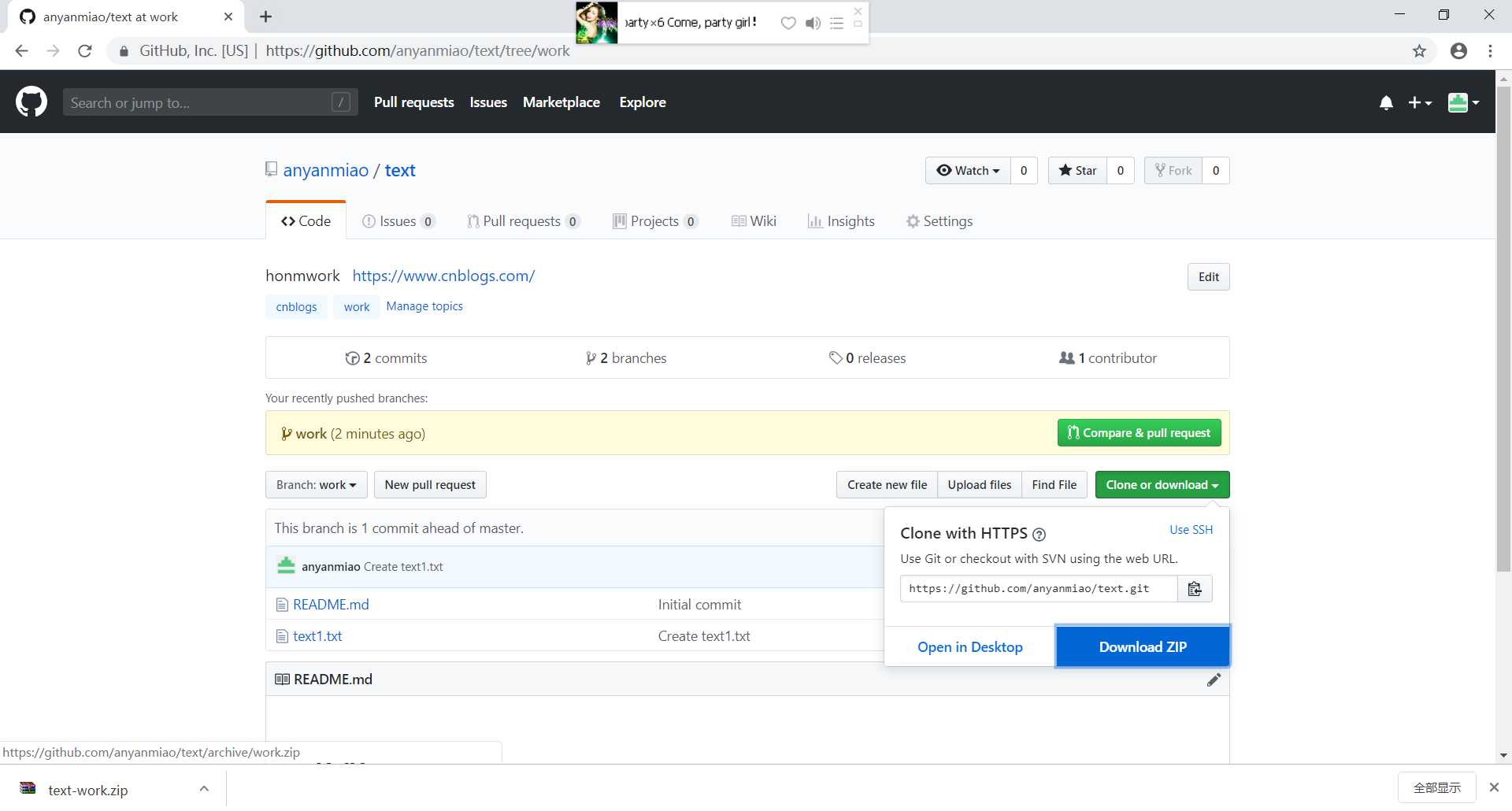Close the anyanmiao/text tab
Screen dimensions: 1512x811
[x=228, y=17]
